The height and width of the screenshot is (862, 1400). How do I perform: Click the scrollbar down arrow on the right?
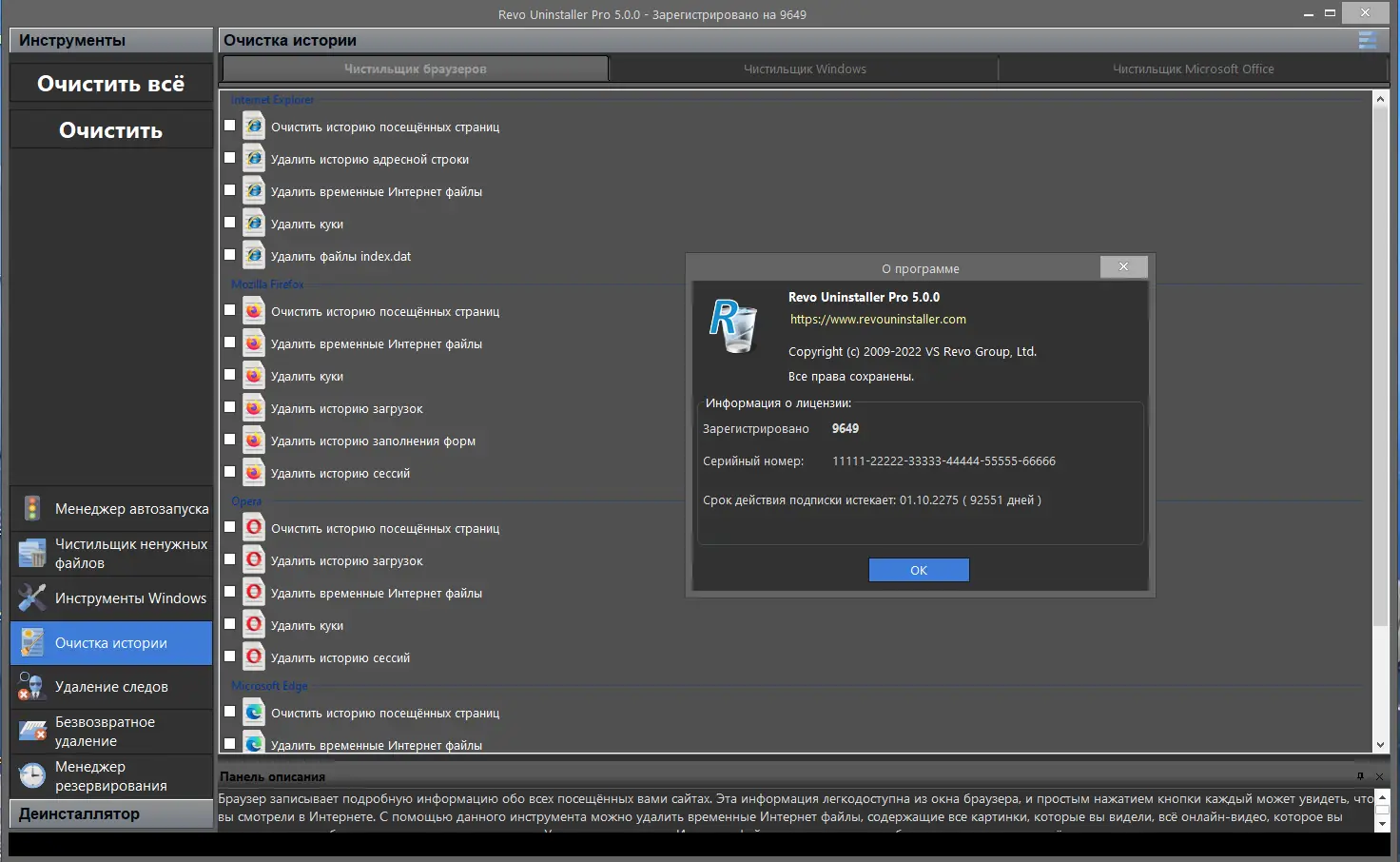tap(1381, 746)
